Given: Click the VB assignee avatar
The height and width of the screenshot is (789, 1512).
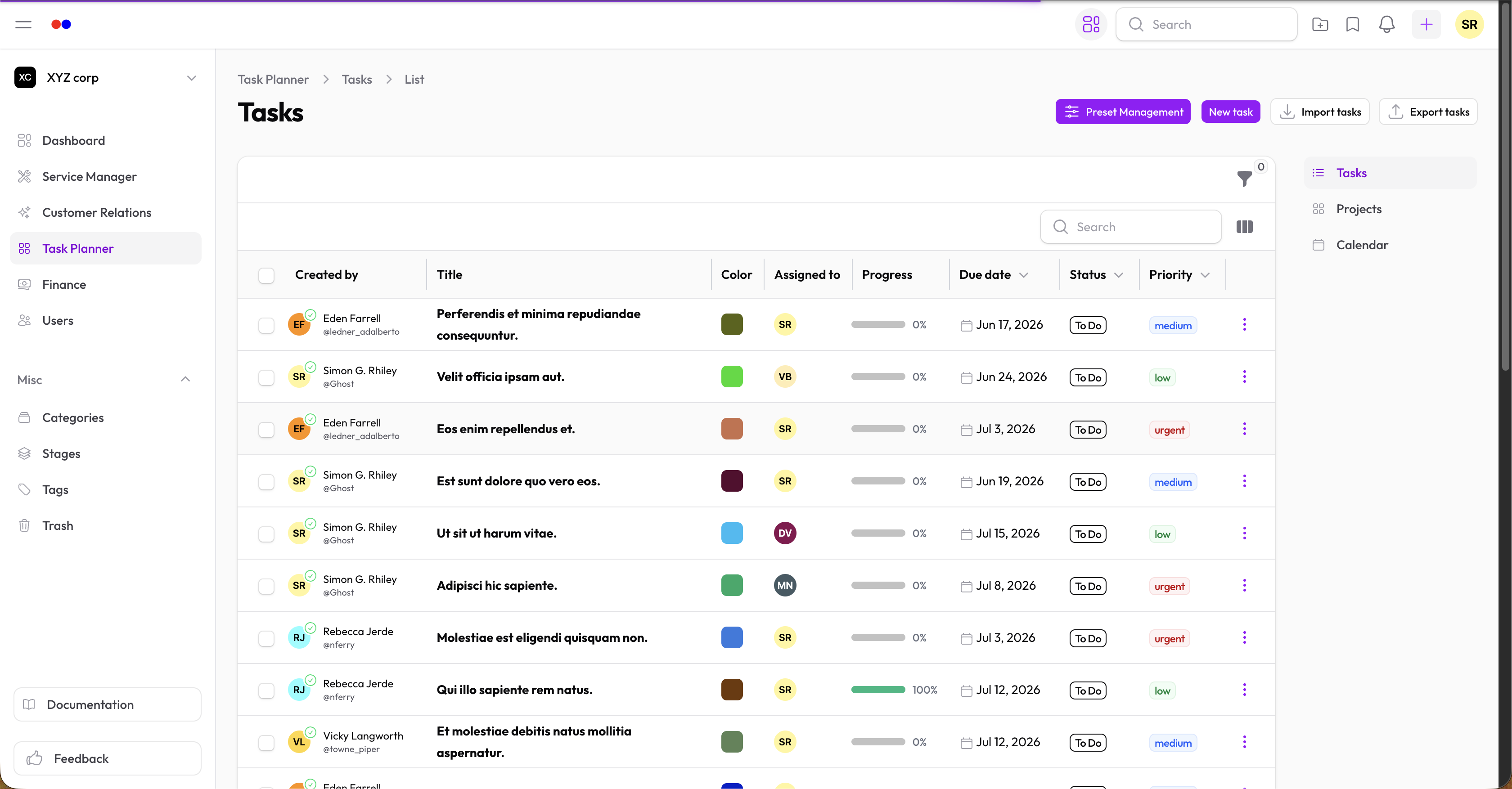Looking at the screenshot, I should click(x=785, y=377).
